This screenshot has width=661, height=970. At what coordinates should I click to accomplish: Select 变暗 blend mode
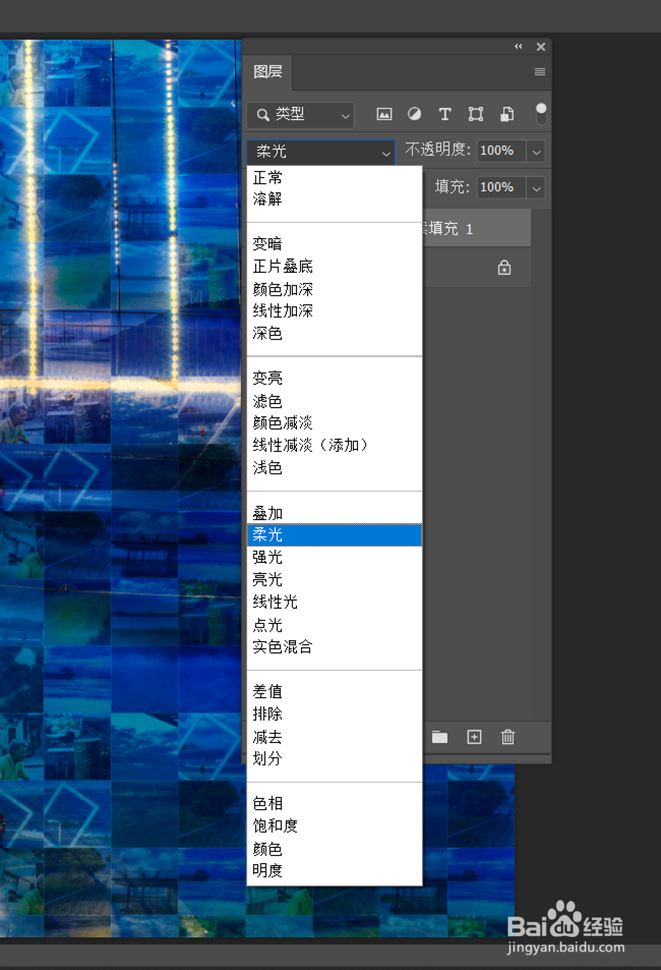coord(335,244)
